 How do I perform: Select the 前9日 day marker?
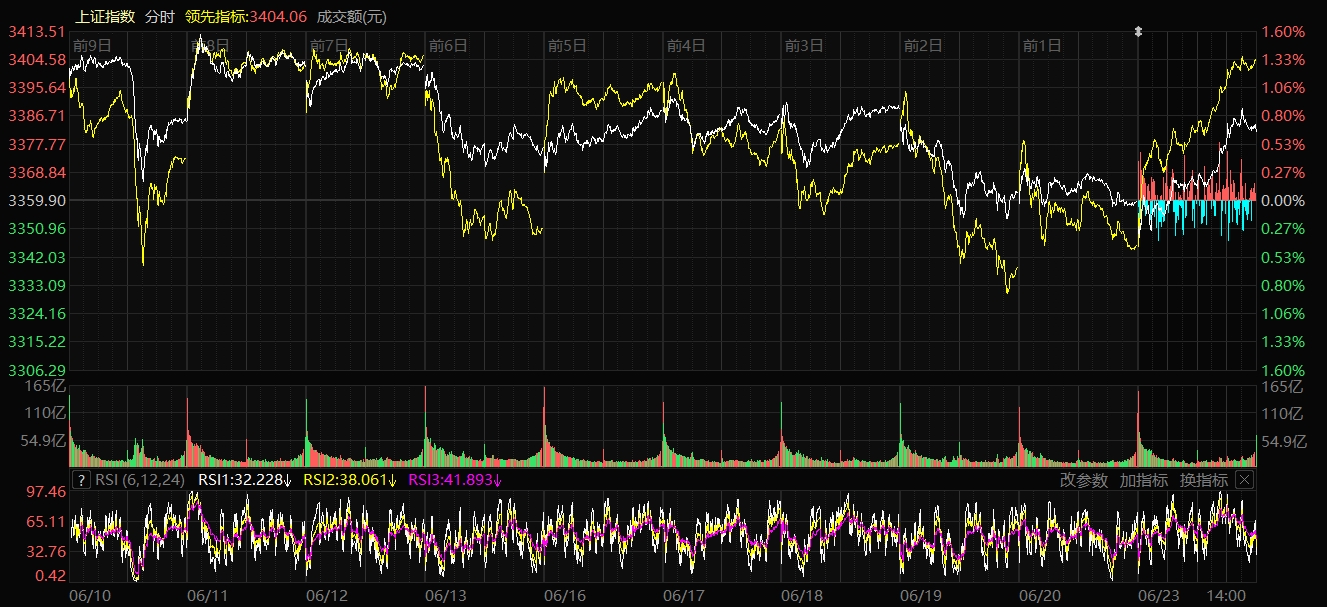point(92,45)
